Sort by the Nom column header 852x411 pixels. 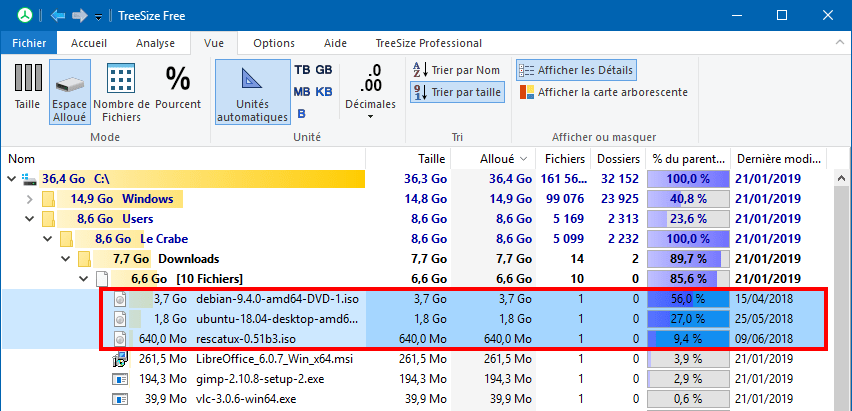(183, 159)
